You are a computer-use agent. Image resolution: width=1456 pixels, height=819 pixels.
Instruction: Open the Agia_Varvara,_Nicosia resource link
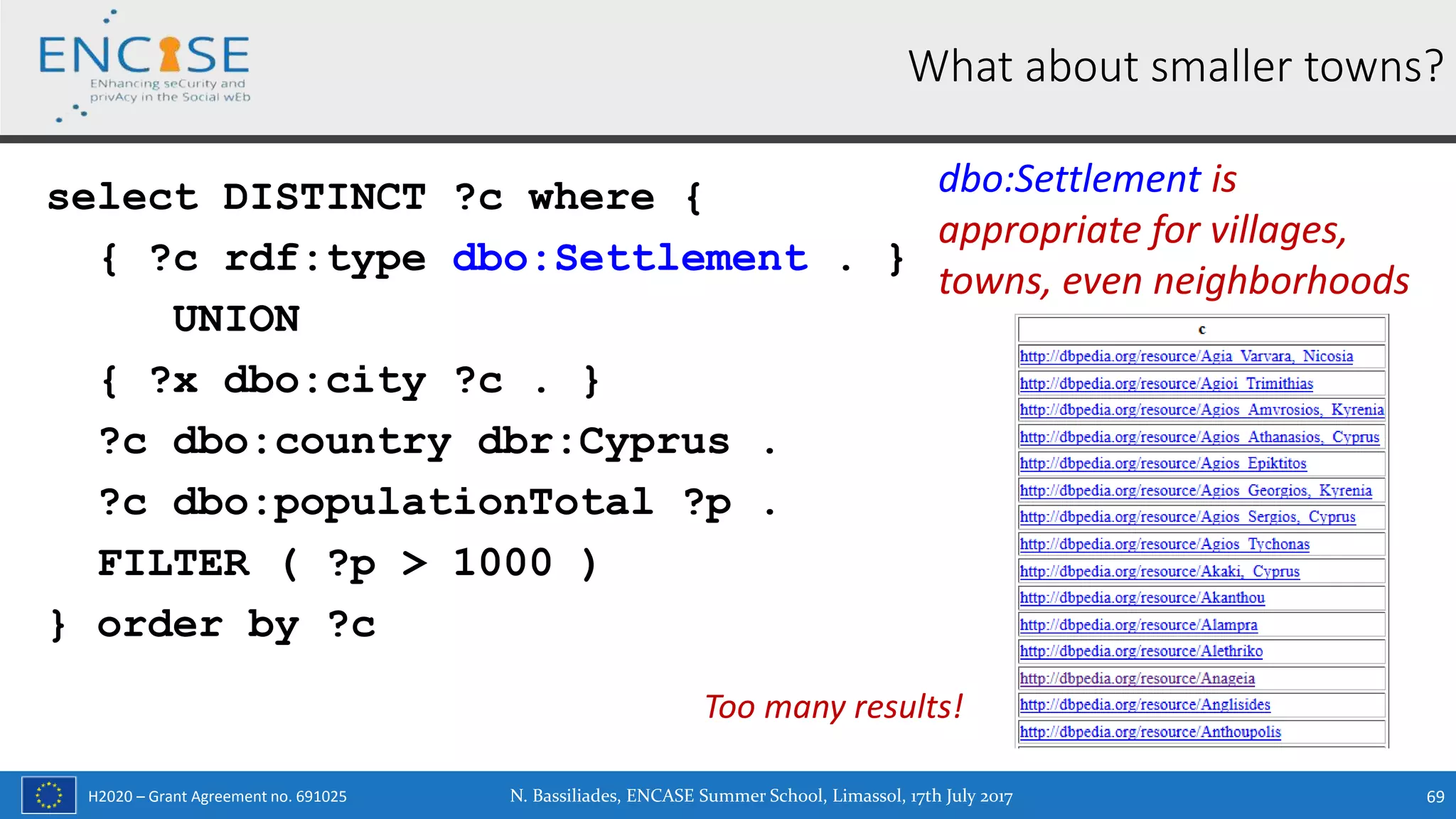(x=1186, y=356)
